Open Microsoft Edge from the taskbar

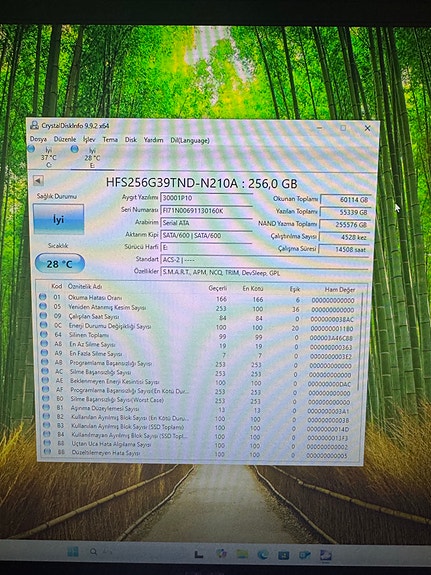[263, 555]
